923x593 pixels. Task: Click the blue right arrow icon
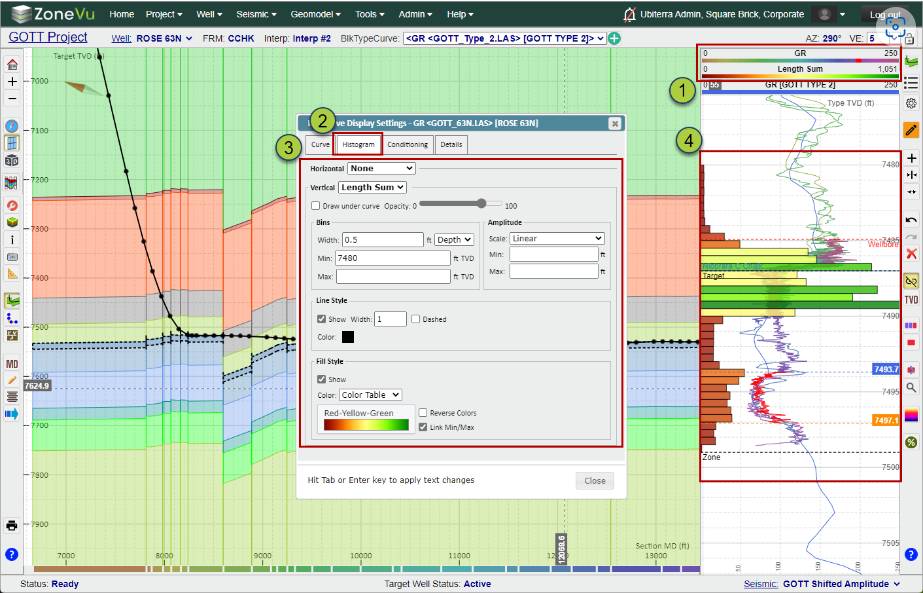point(12,414)
